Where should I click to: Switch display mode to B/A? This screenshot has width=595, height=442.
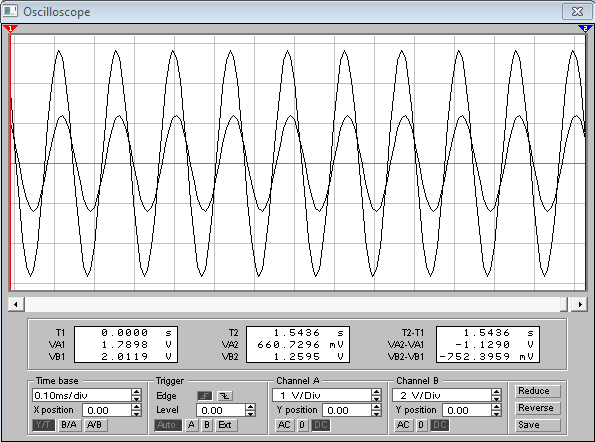tap(69, 425)
